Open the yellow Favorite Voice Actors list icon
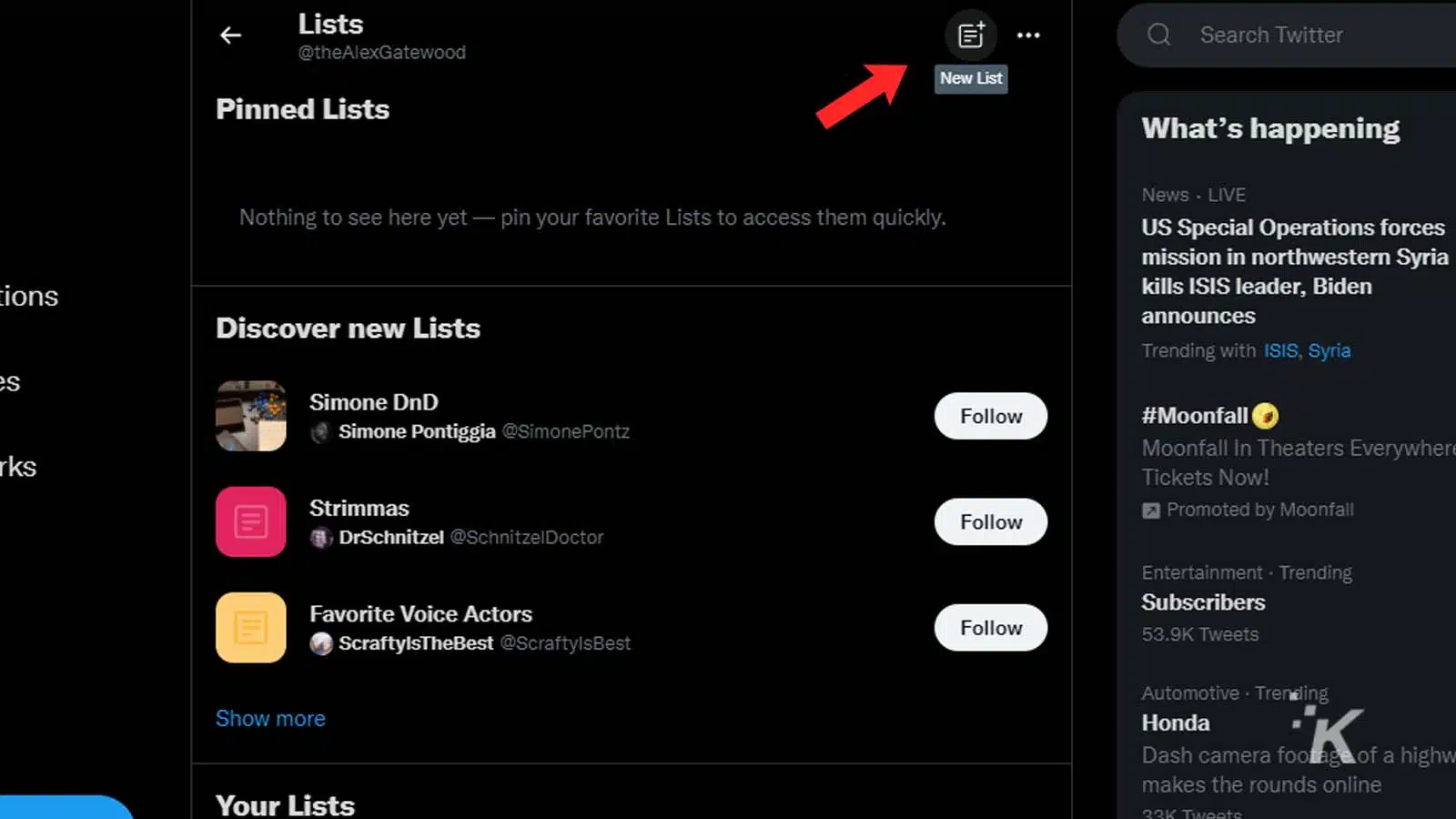1456x819 pixels. tap(250, 627)
